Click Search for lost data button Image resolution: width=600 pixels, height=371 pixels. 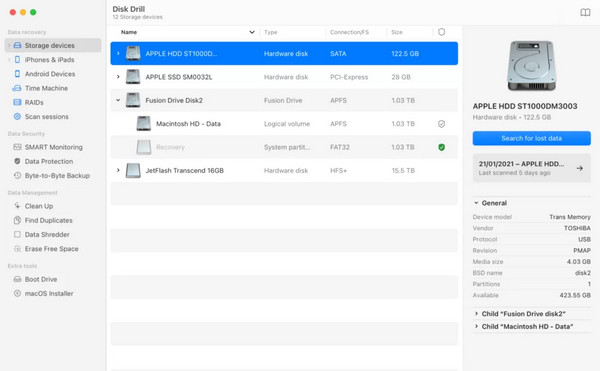[532, 138]
